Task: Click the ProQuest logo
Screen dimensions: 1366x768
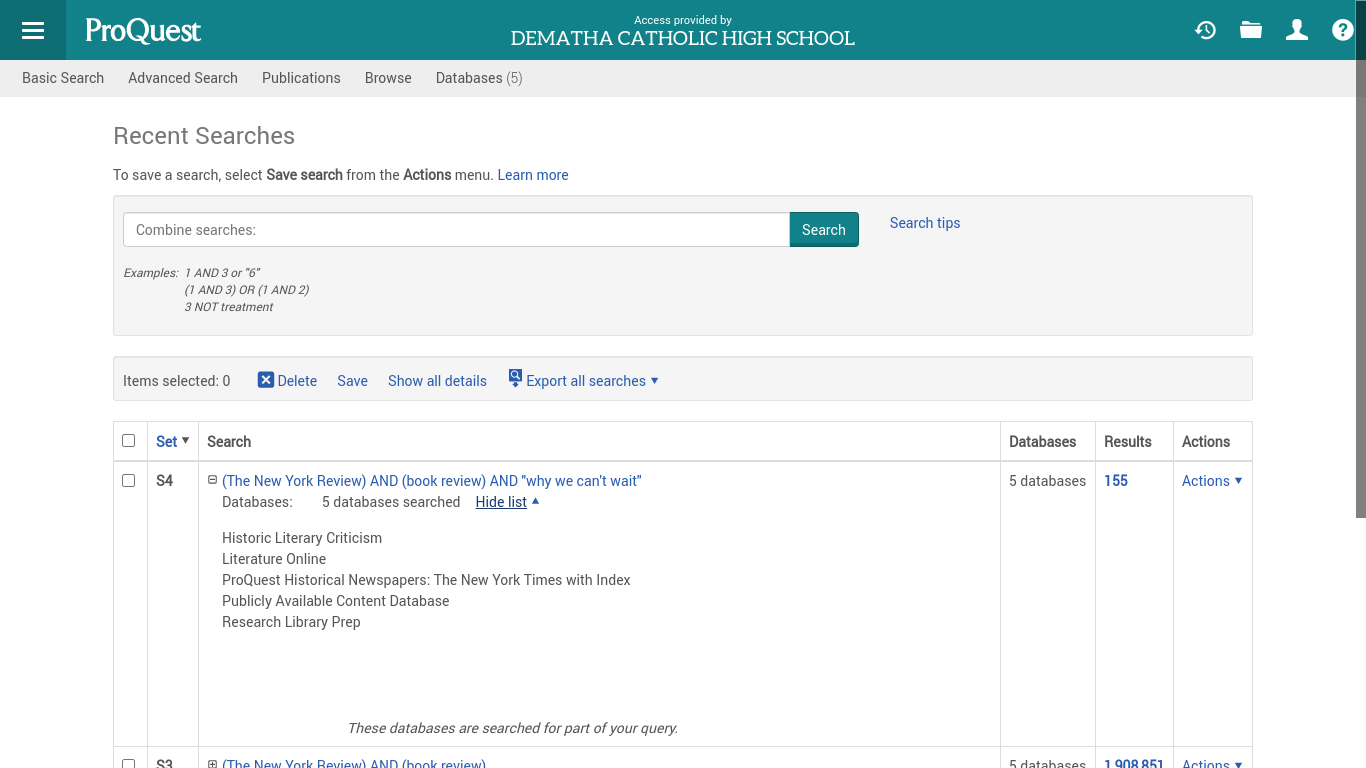Action: [143, 31]
